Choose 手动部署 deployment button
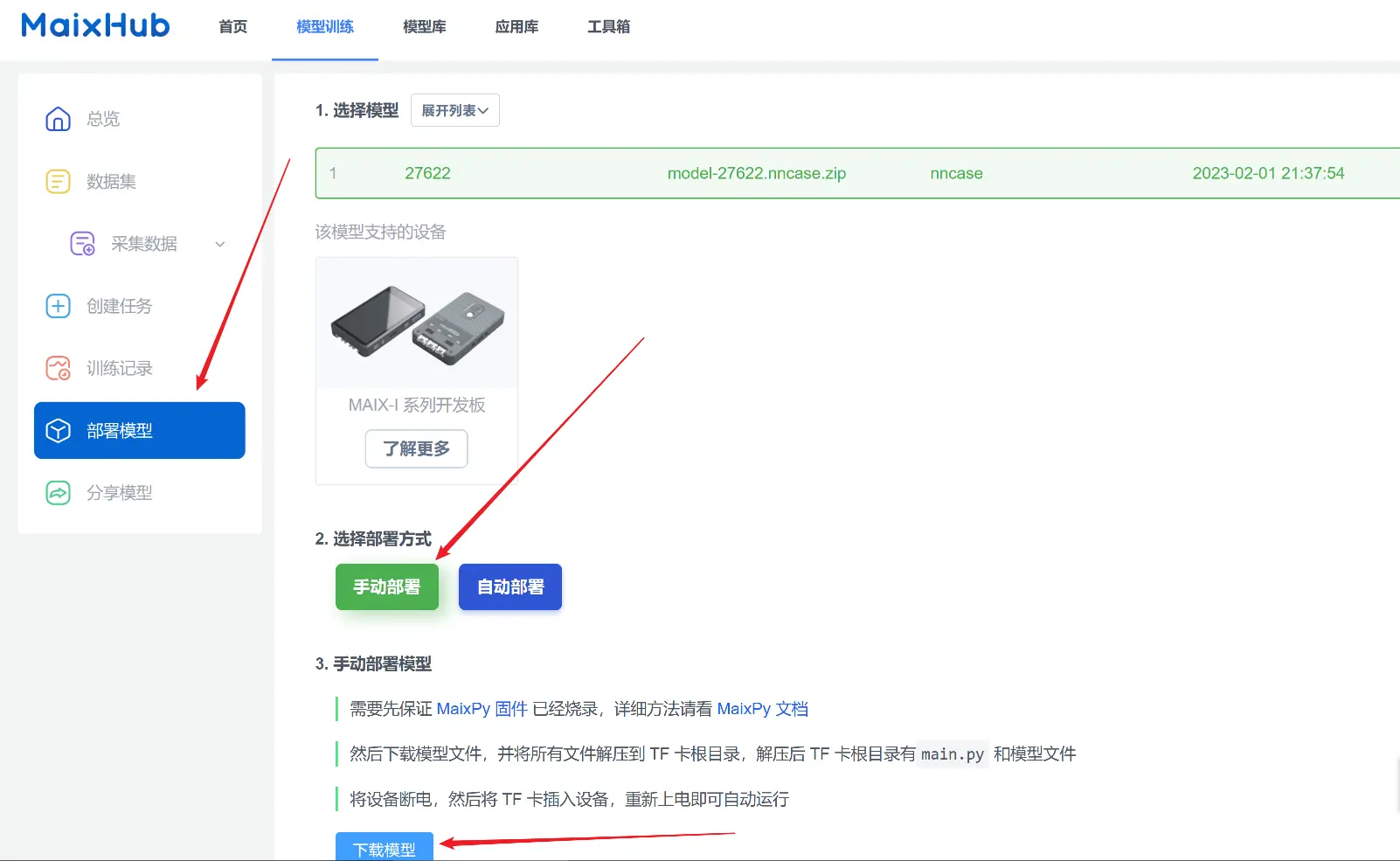Viewport: 1400px width, 861px height. (x=387, y=587)
